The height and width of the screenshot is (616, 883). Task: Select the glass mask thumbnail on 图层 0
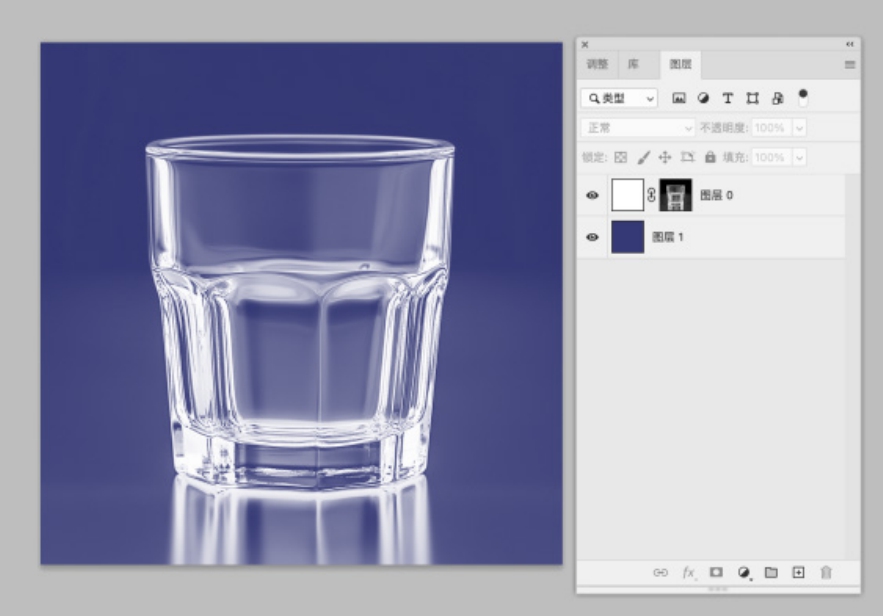click(676, 195)
